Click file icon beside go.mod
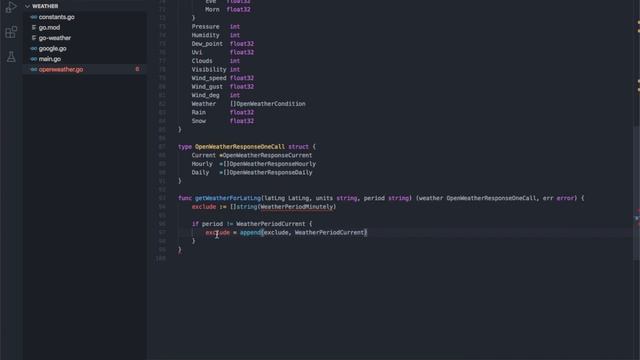 34,27
